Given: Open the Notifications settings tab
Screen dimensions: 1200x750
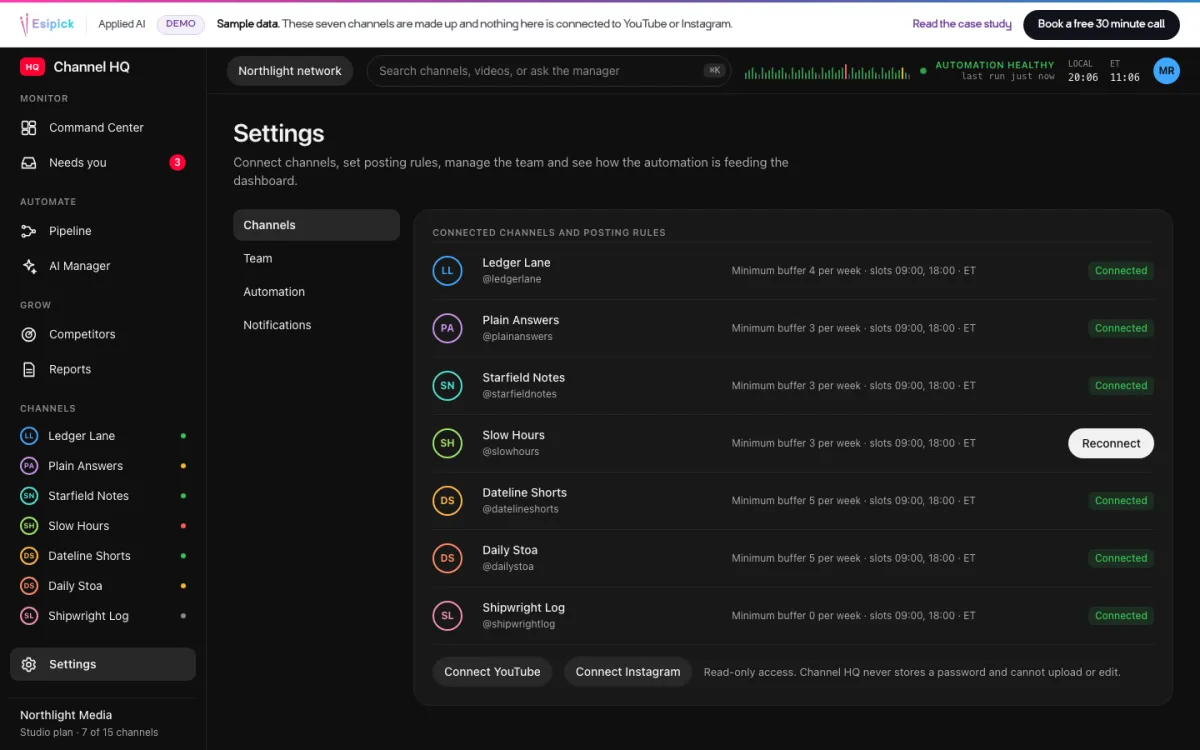Looking at the screenshot, I should [x=316, y=325].
